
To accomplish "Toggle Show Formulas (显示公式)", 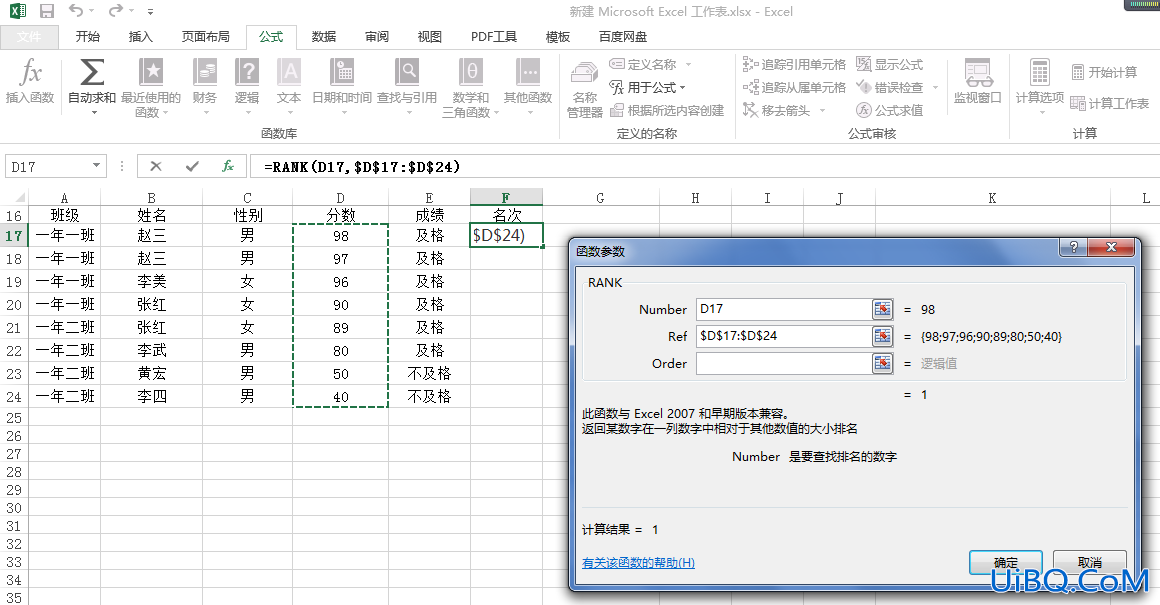I will pyautogui.click(x=890, y=64).
